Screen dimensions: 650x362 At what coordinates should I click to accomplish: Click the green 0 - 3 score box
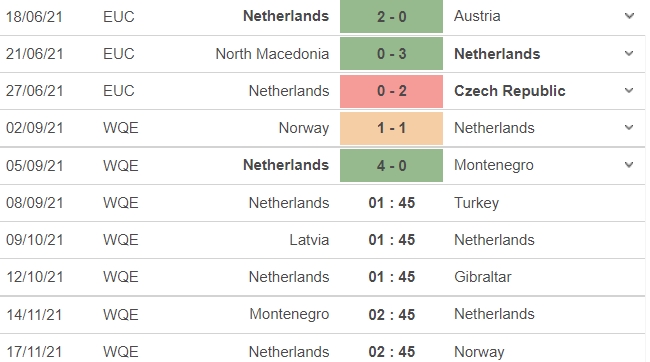pyautogui.click(x=391, y=53)
